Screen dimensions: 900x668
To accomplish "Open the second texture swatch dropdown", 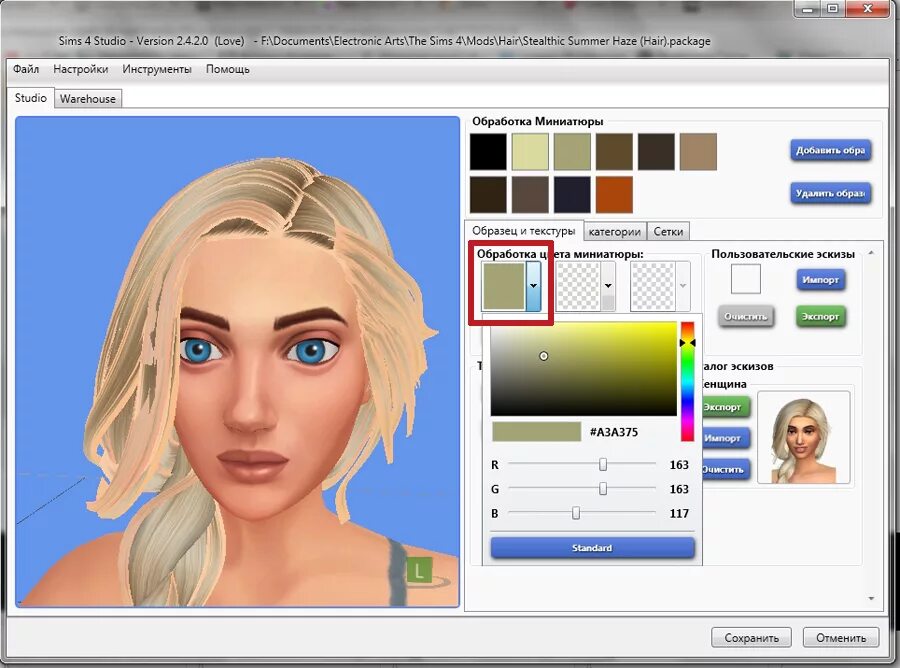I will tap(608, 284).
